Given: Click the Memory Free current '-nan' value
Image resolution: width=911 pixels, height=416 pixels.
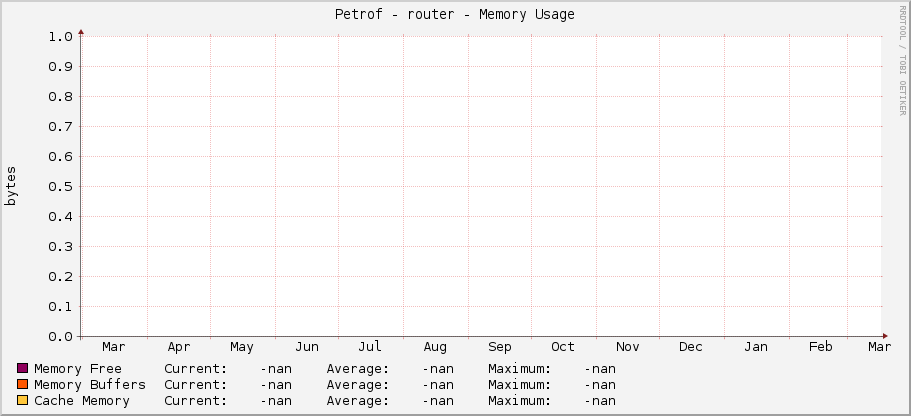Looking at the screenshot, I should [x=276, y=368].
